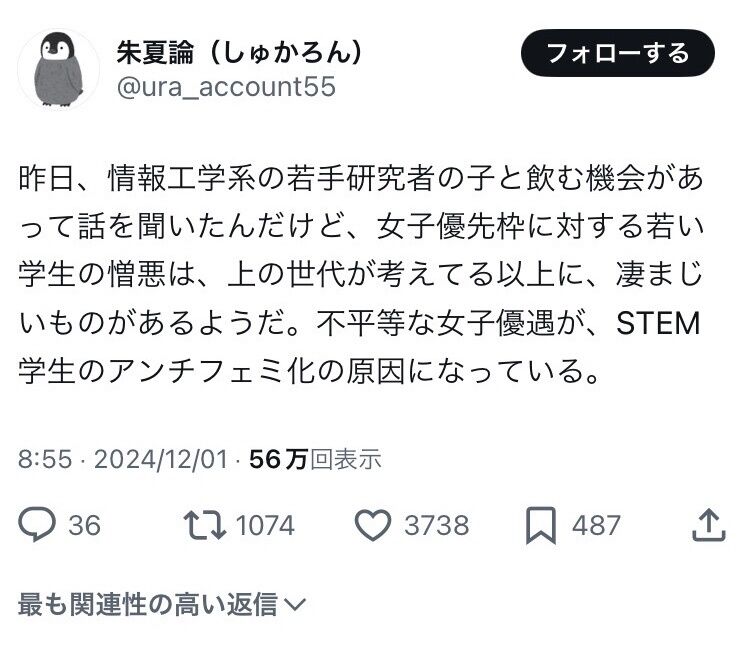Open the 1074 reposts count

tap(262, 525)
